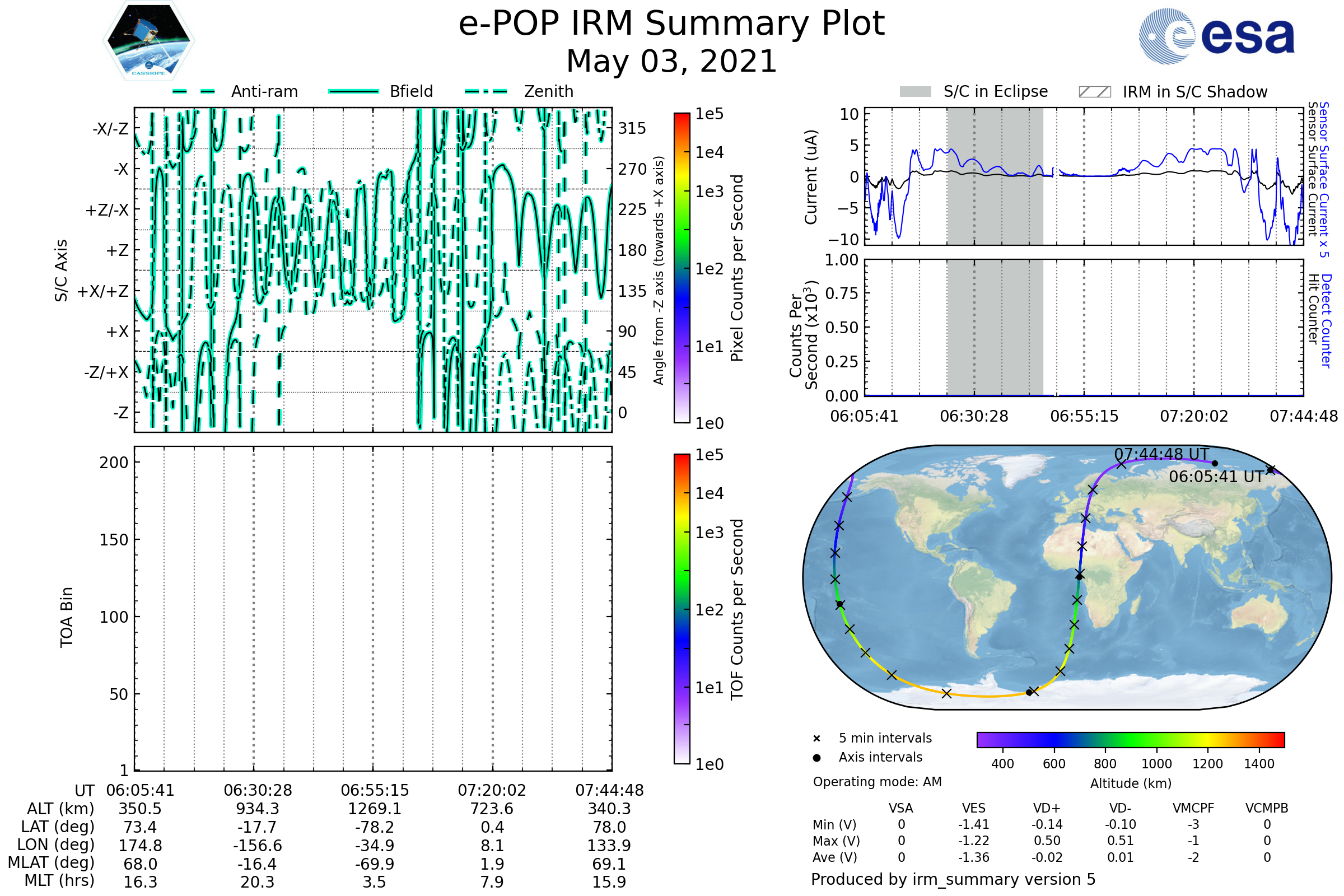The image size is (1344, 896).
Task: Click the ESA logo
Action: 1216,36
